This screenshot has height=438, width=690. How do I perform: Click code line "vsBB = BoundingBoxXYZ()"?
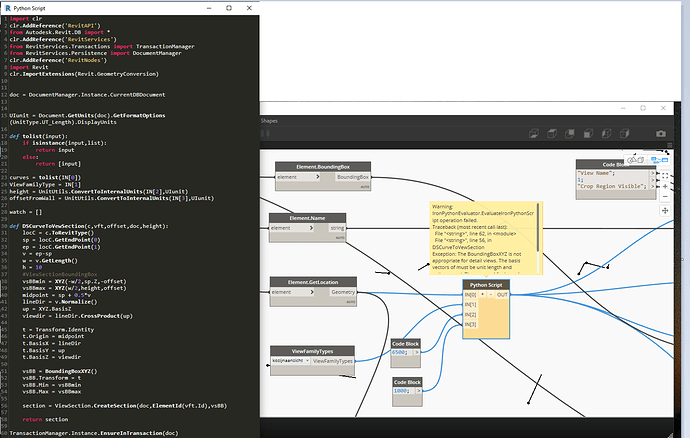pyautogui.click(x=60, y=371)
